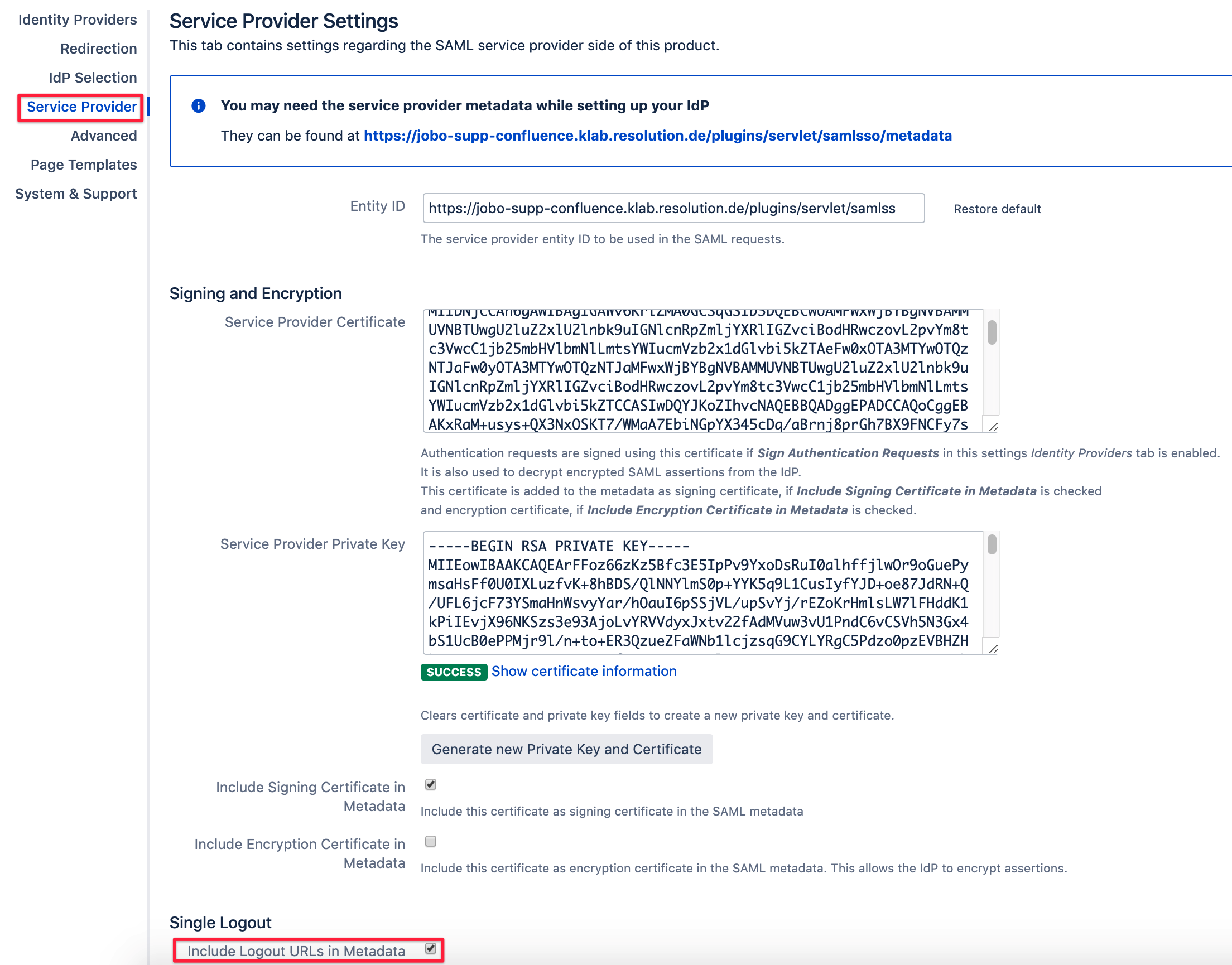This screenshot has height=965, width=1232.
Task: Click the 'Sign Authentication Requests' help text
Action: pos(848,453)
